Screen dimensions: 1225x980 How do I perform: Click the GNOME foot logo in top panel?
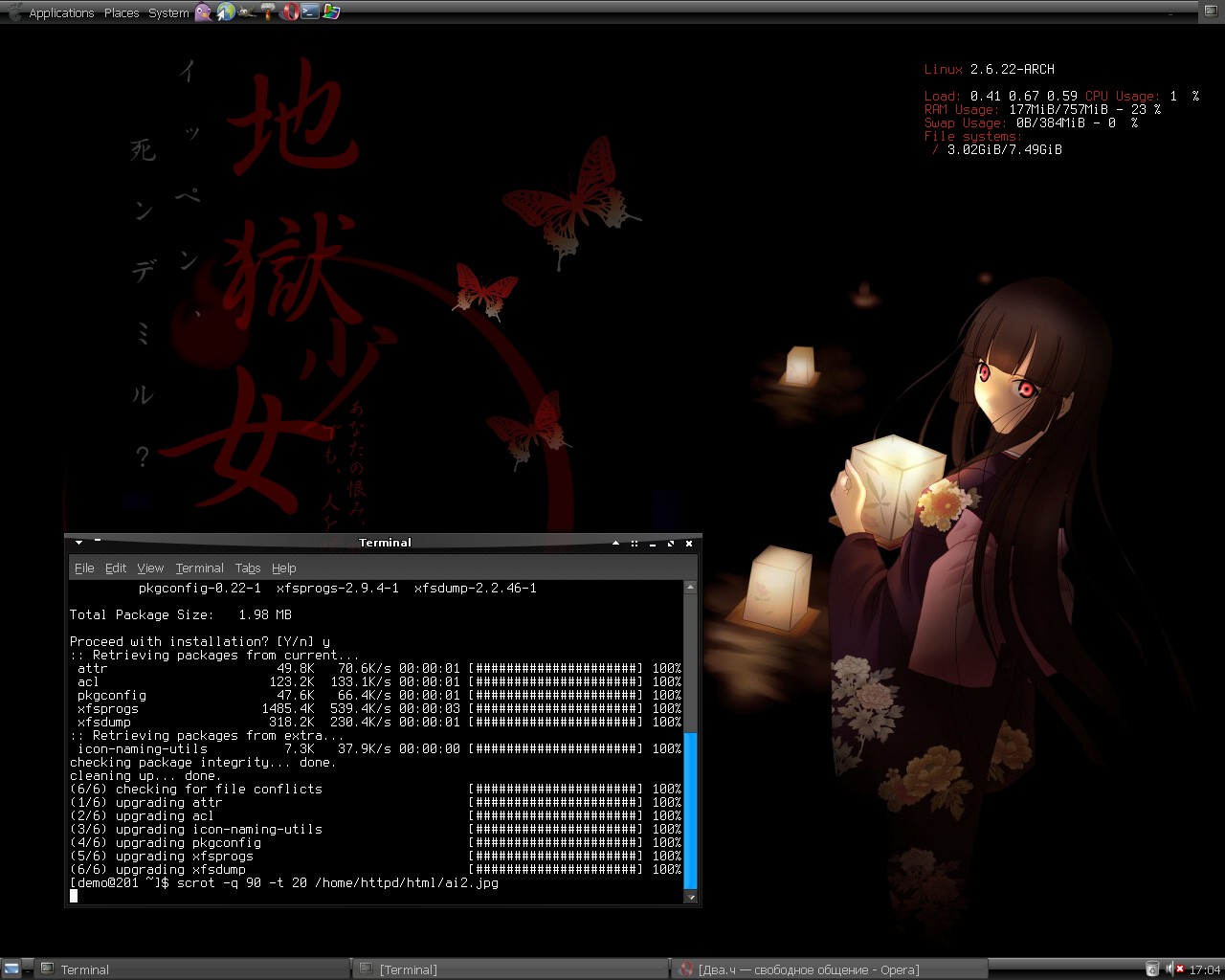(x=14, y=12)
